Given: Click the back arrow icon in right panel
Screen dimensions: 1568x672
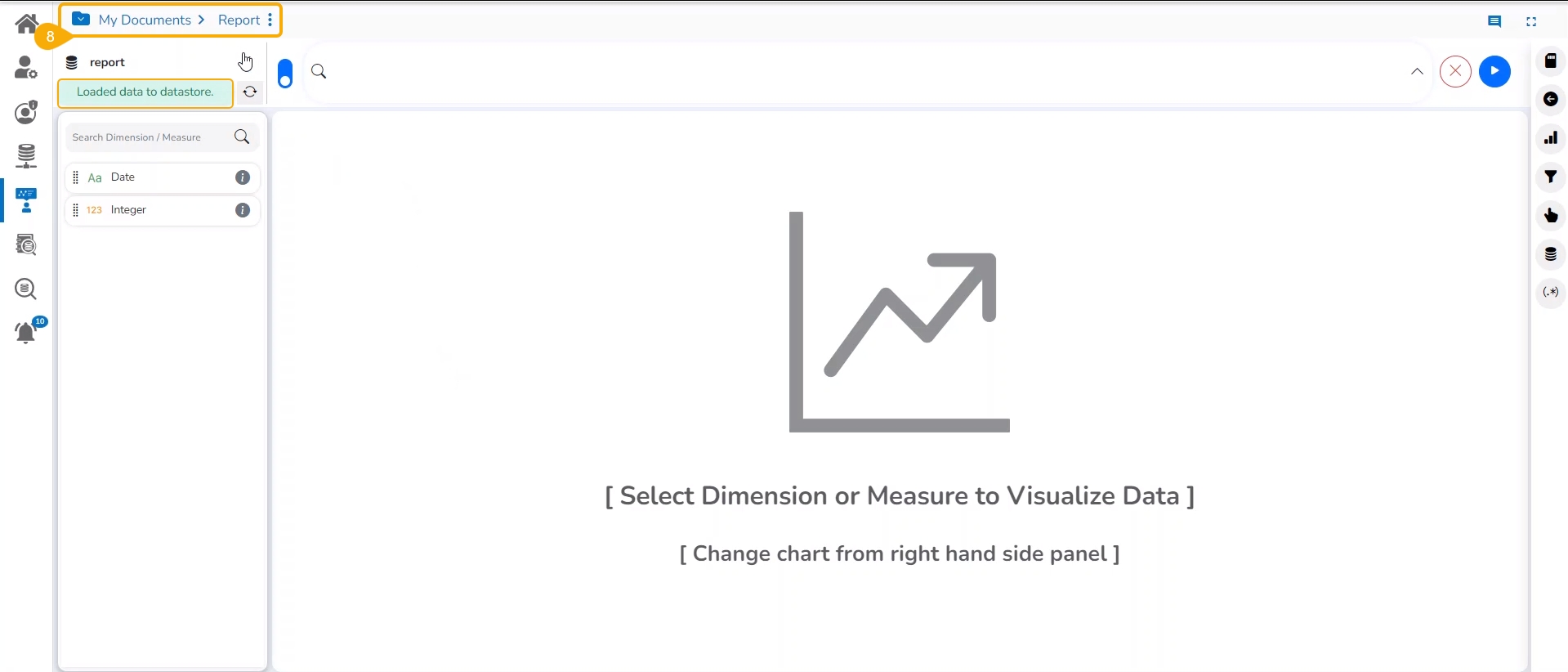Looking at the screenshot, I should [1551, 100].
